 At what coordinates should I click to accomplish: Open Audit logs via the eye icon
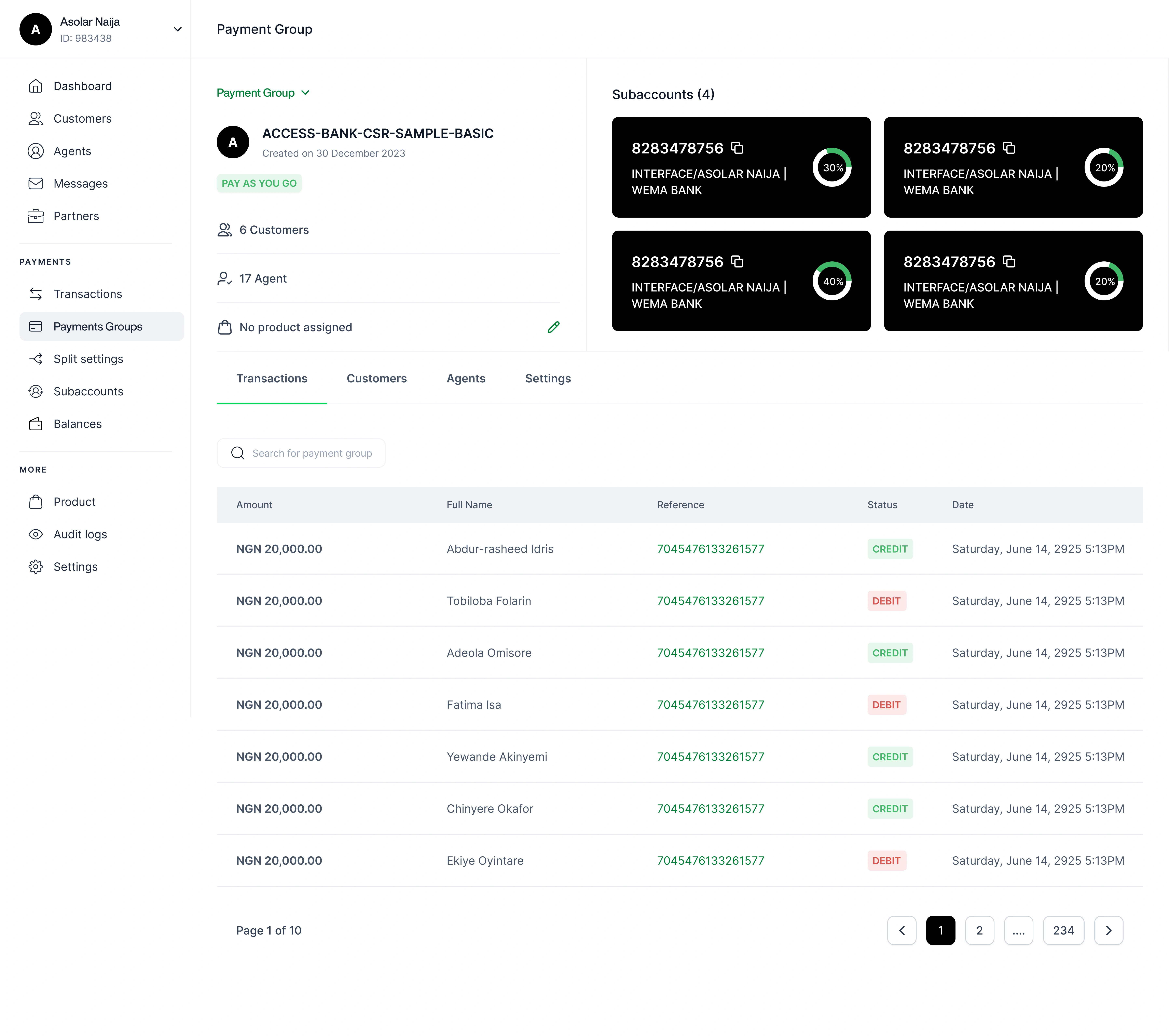[x=36, y=534]
